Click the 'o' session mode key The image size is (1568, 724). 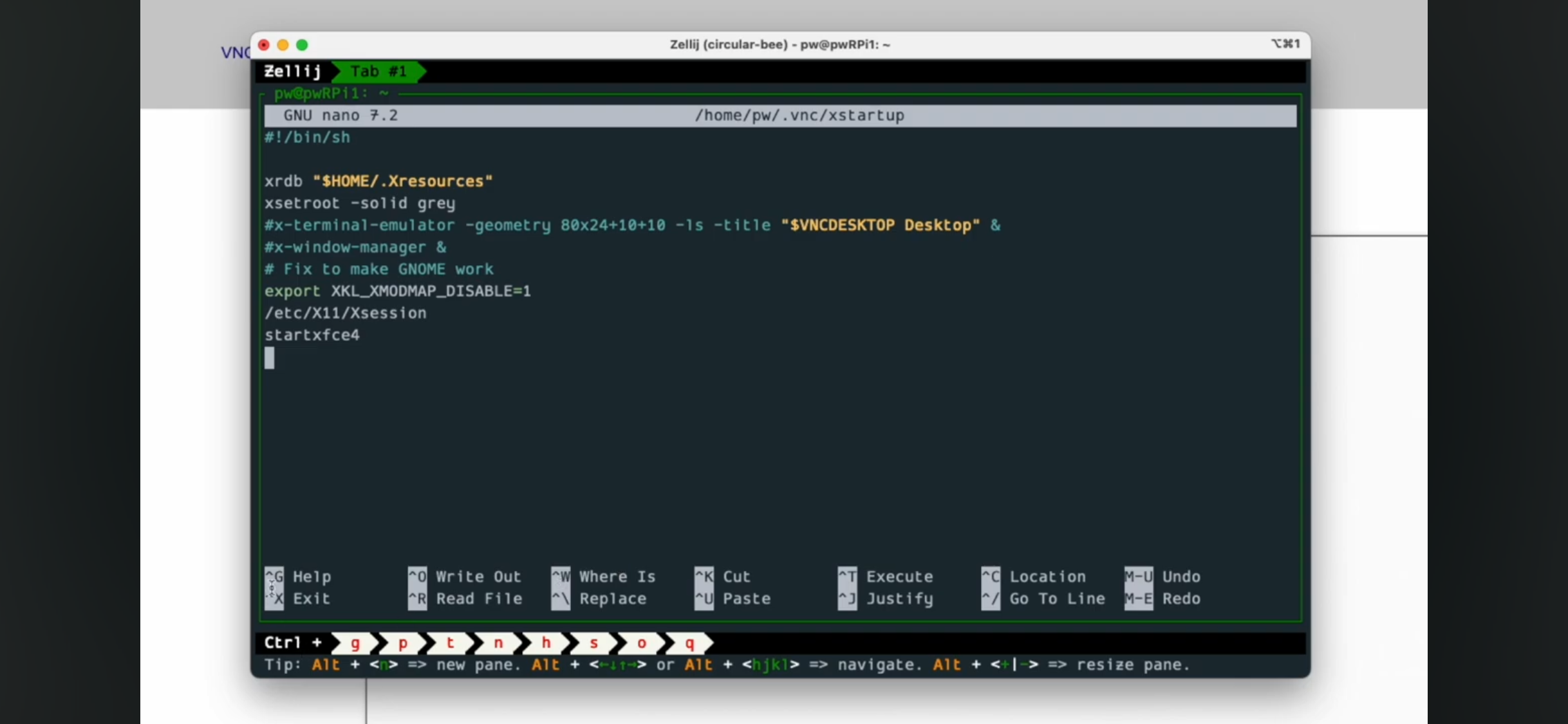pyautogui.click(x=641, y=643)
